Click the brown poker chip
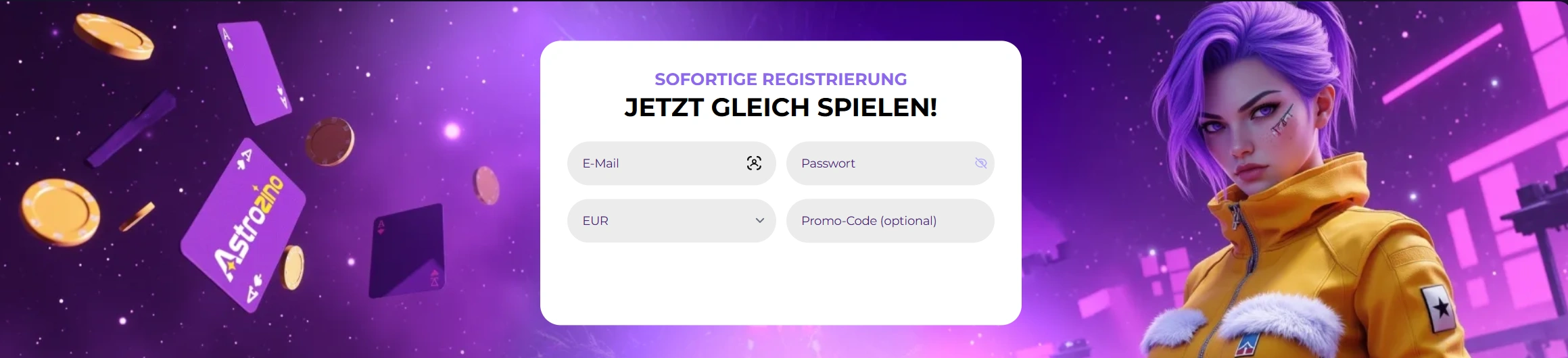This screenshot has height=358, width=1568. click(x=330, y=142)
